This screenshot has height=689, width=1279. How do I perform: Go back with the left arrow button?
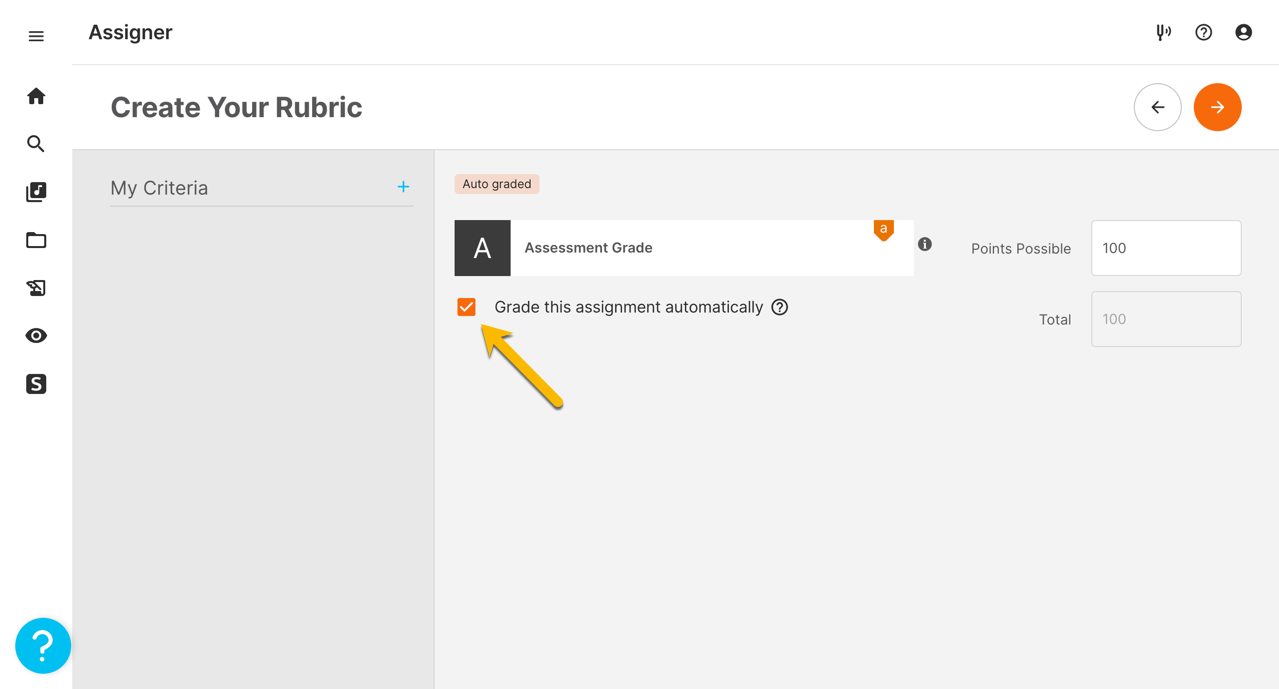click(1158, 107)
